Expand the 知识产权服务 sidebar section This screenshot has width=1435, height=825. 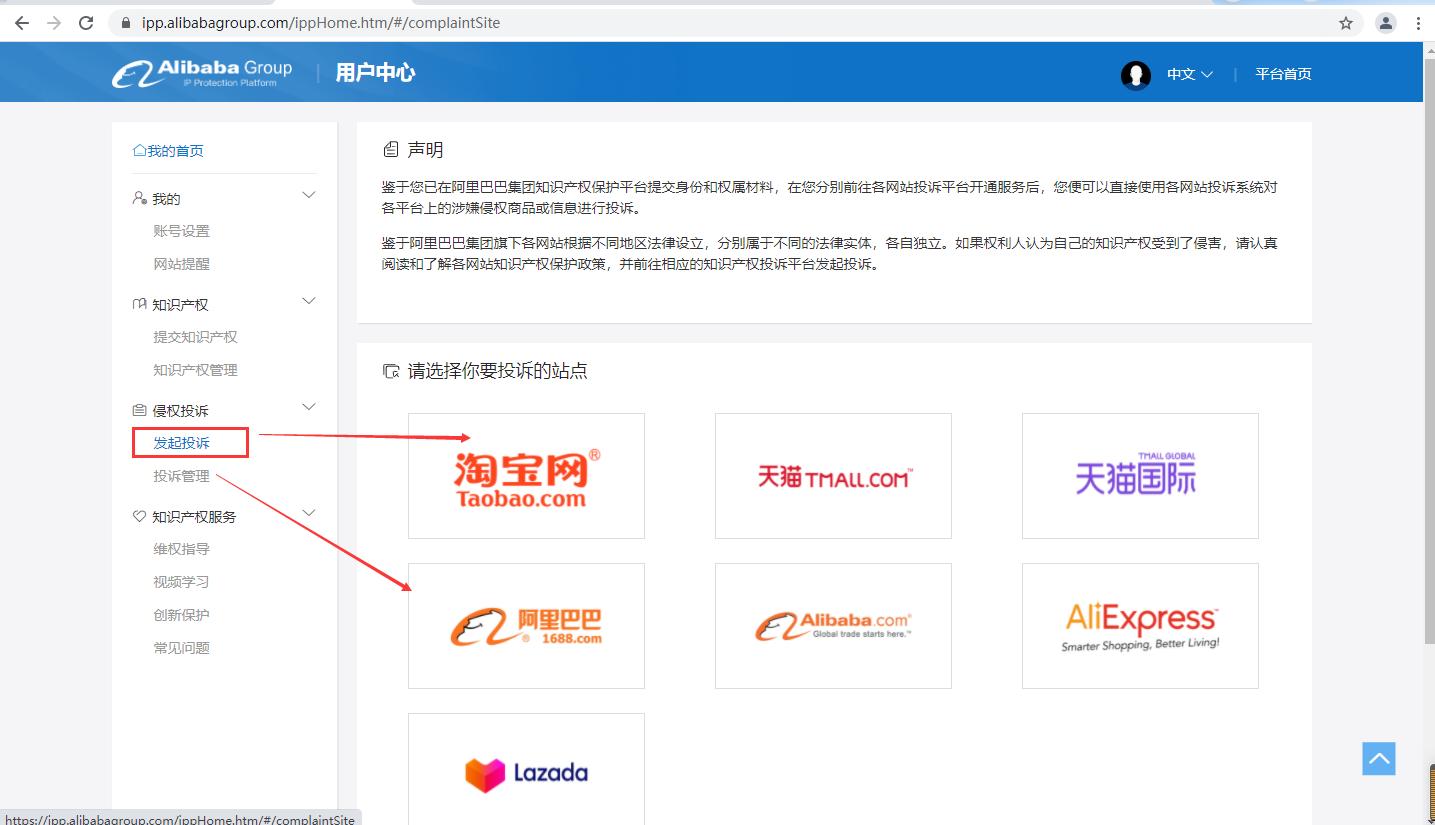point(308,512)
